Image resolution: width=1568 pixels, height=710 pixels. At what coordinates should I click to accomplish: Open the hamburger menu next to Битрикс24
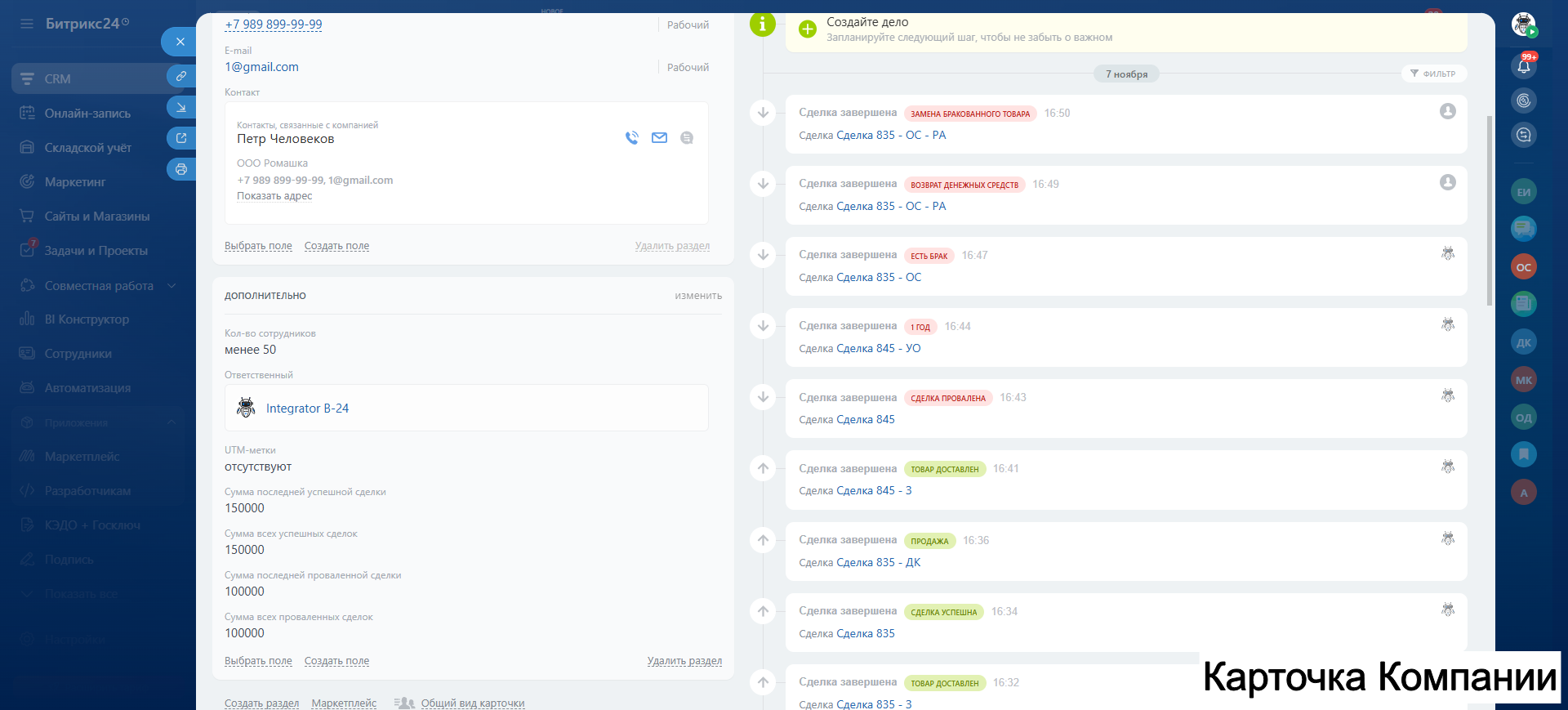(x=27, y=24)
